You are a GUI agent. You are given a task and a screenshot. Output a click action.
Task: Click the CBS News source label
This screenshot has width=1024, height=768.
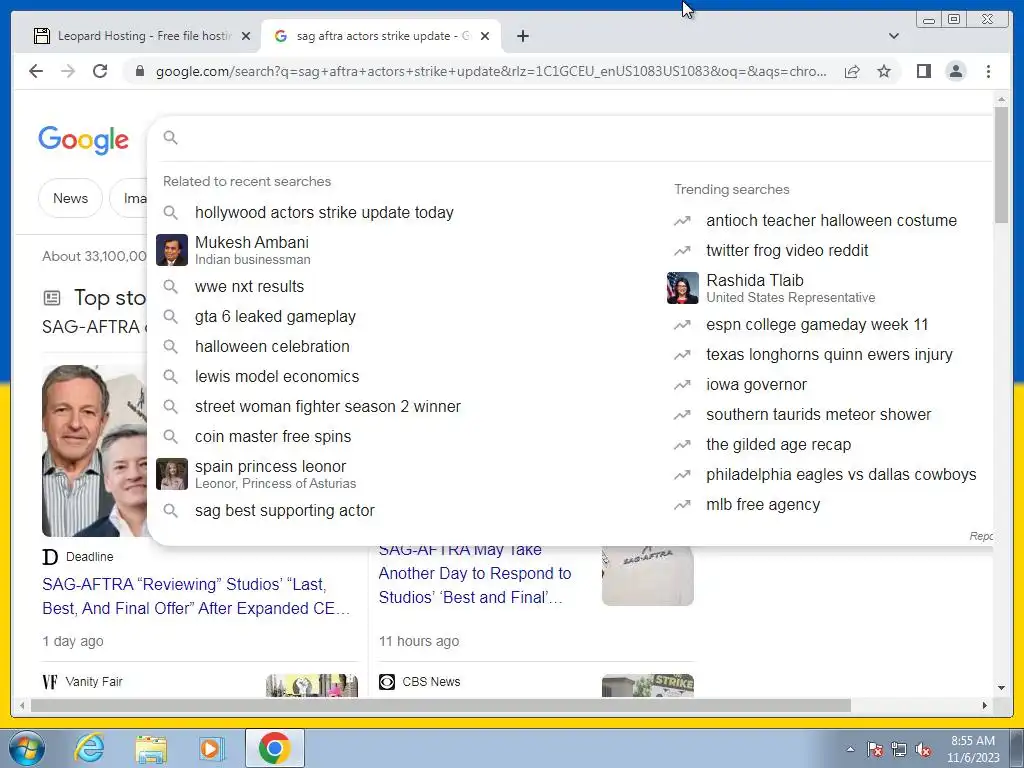pos(431,682)
